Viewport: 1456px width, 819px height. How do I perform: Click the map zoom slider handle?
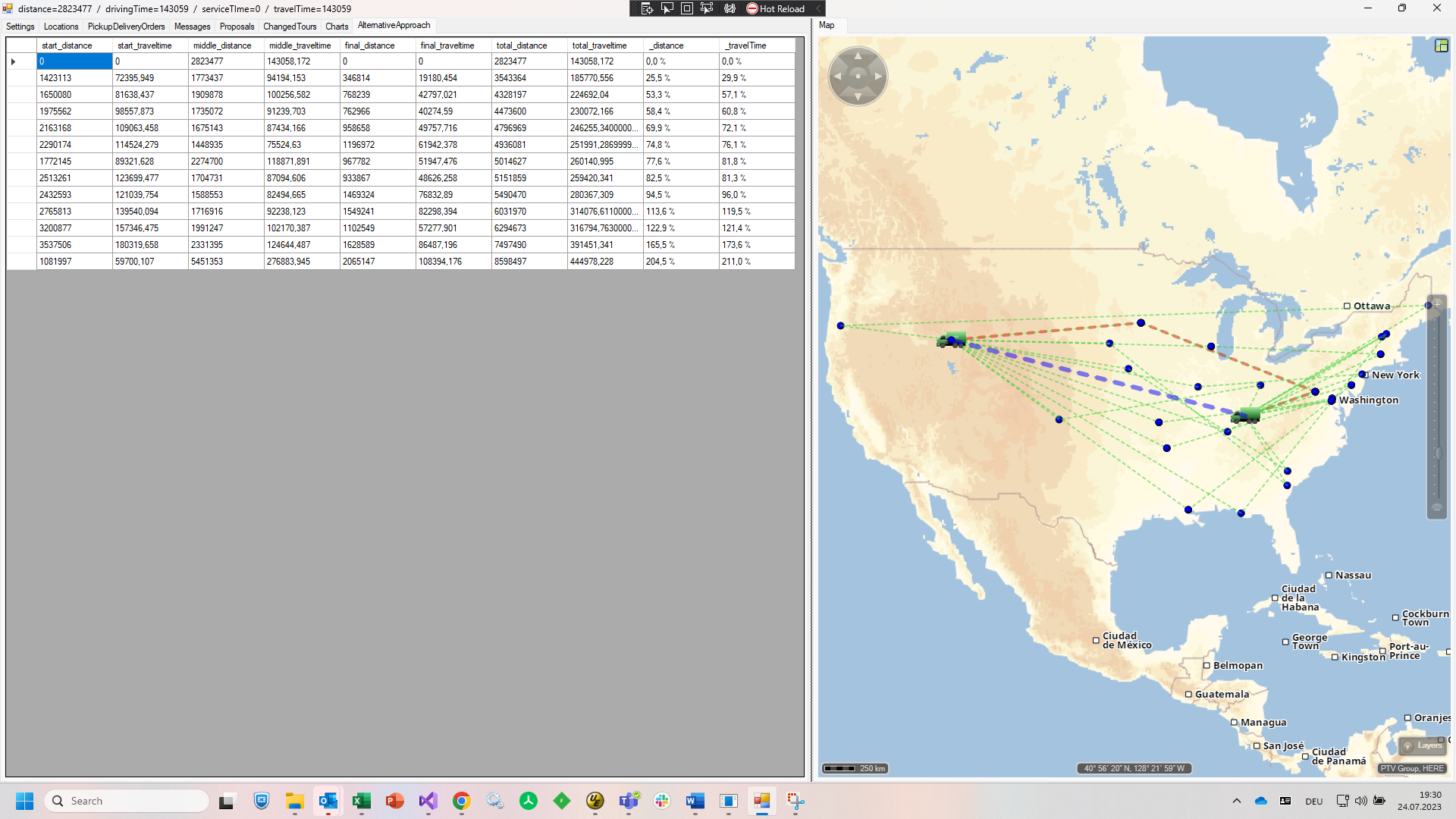(x=1437, y=453)
